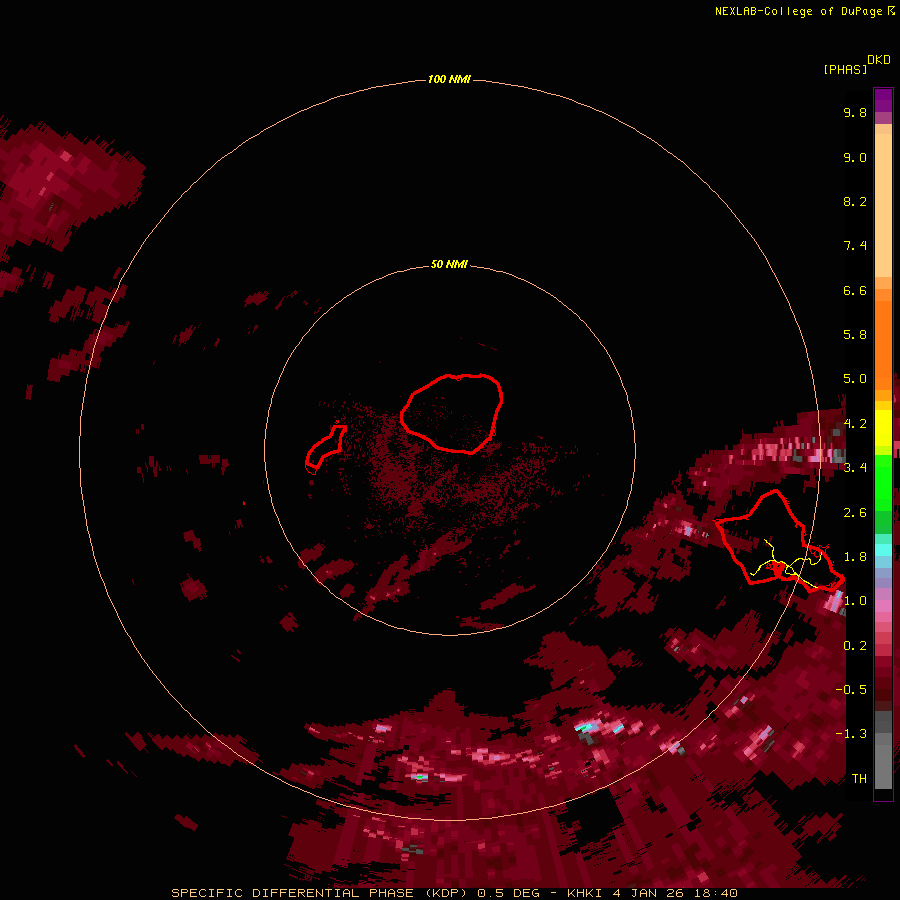The width and height of the screenshot is (900, 900).
Task: Click the 6.6 value on the color scale
Action: pyautogui.click(x=855, y=290)
